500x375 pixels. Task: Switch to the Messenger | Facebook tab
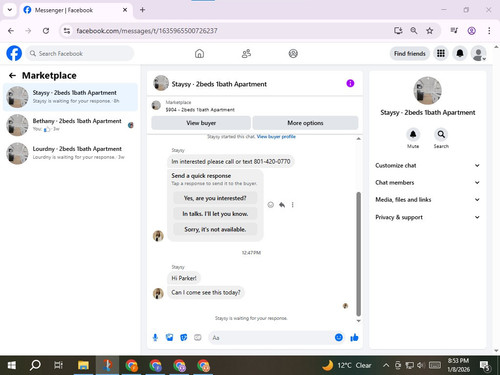click(76, 10)
